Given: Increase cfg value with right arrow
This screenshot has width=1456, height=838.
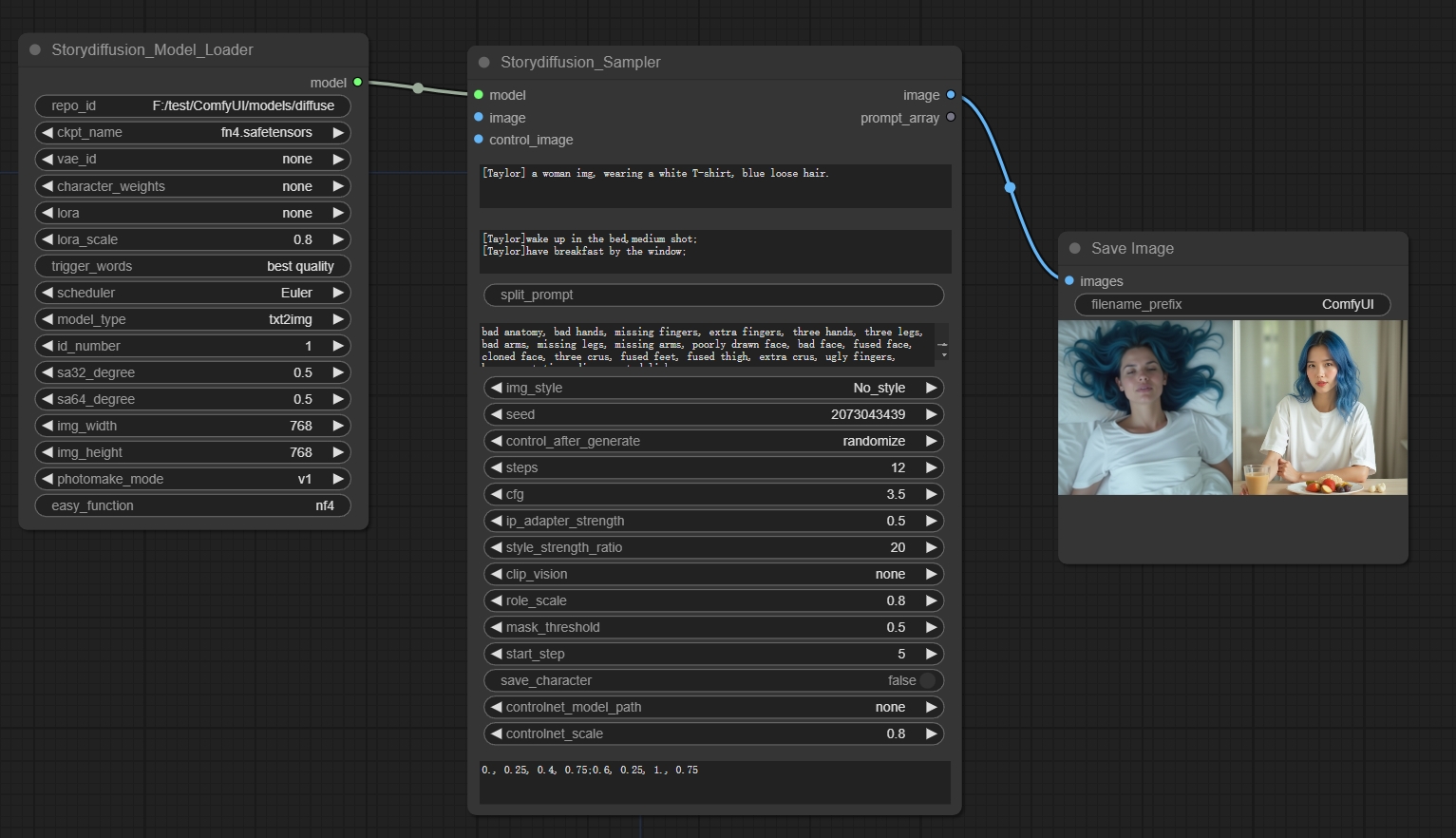Looking at the screenshot, I should point(932,494).
